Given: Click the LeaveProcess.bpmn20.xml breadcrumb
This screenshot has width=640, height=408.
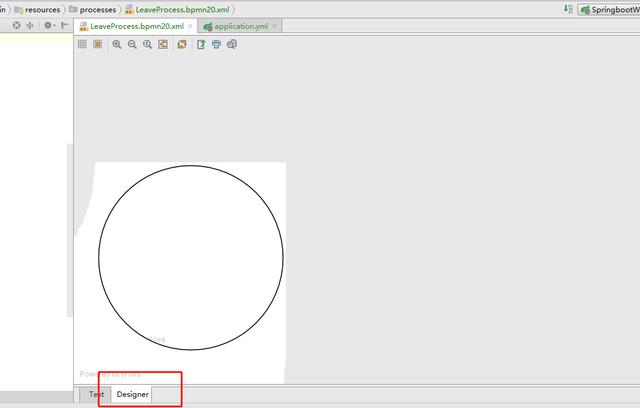Looking at the screenshot, I should (x=177, y=9).
